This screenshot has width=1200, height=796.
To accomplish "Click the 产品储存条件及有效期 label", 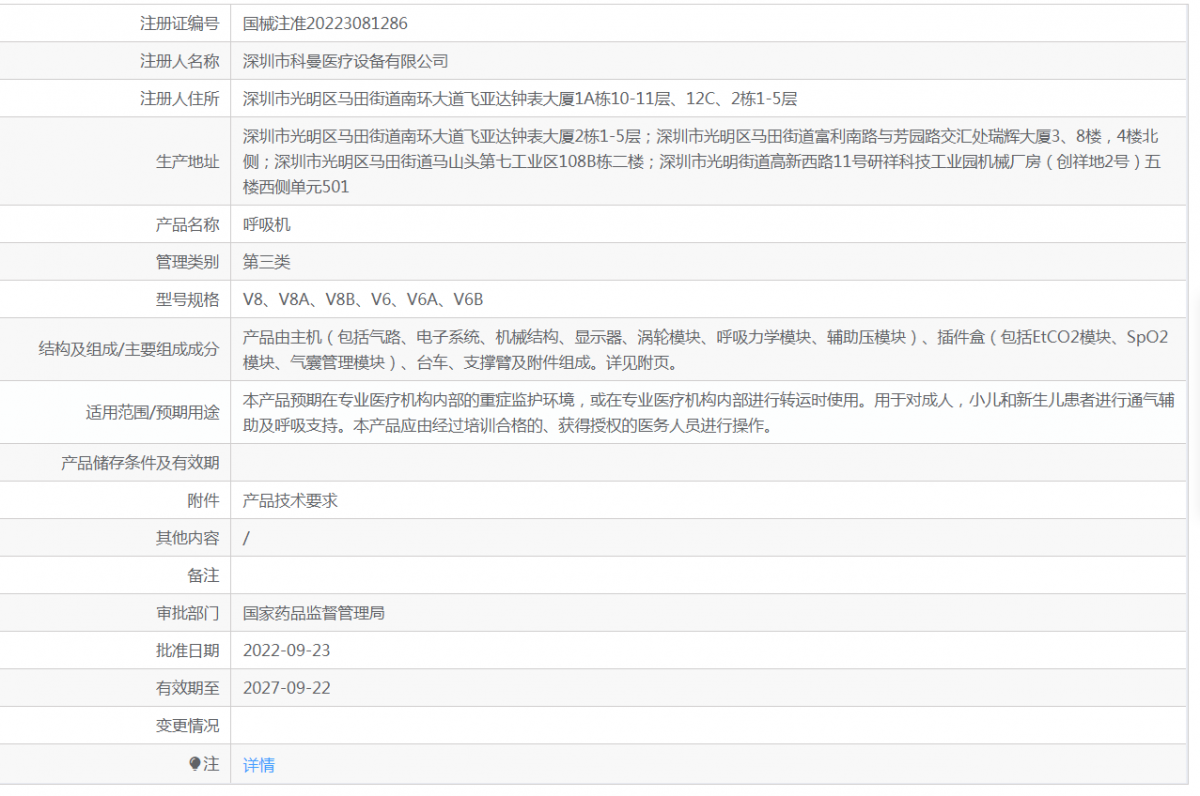I will (141, 462).
